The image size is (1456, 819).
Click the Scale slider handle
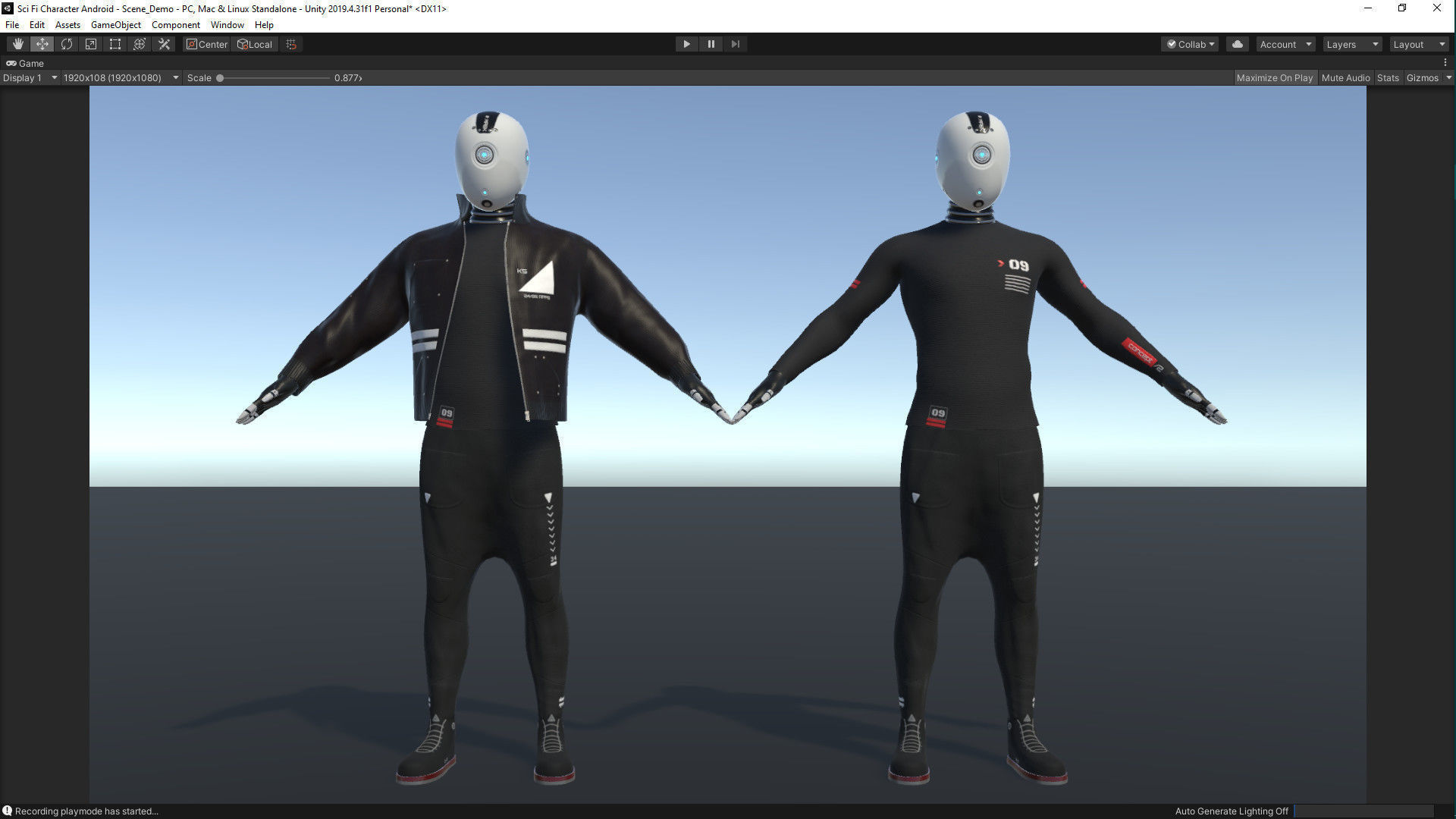pyautogui.click(x=220, y=77)
